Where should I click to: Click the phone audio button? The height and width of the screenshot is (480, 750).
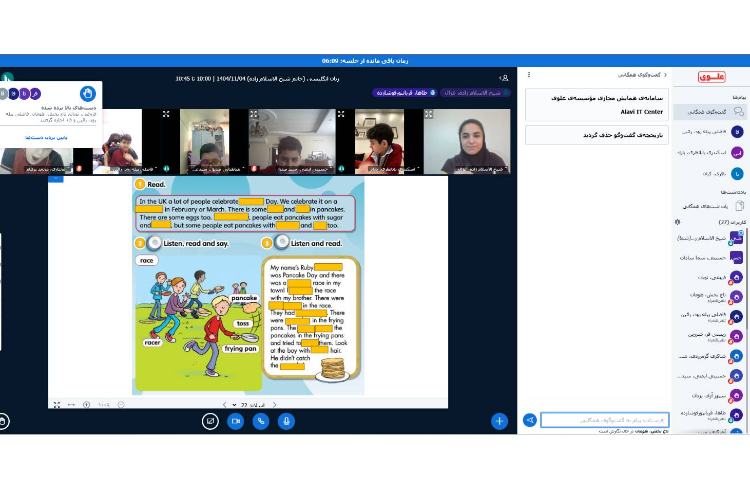tap(262, 421)
